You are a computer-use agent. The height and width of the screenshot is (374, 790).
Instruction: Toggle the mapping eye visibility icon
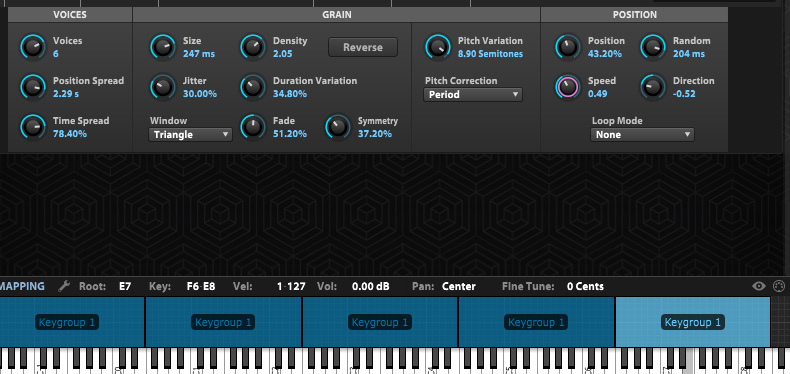click(759, 286)
